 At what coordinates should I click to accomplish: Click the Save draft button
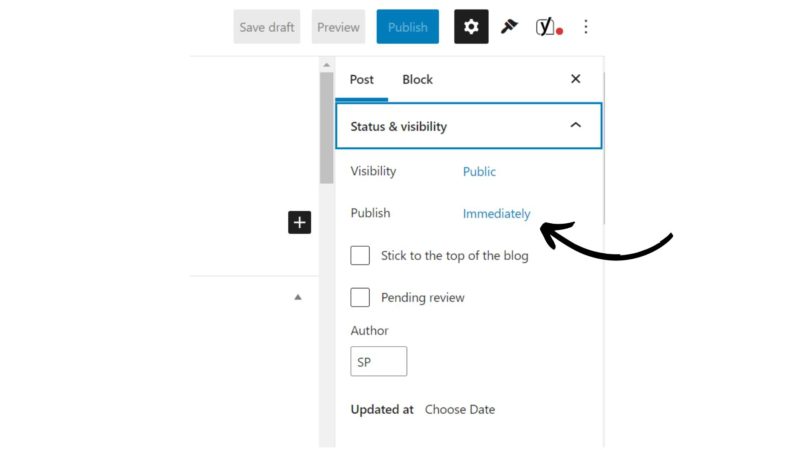coord(267,27)
